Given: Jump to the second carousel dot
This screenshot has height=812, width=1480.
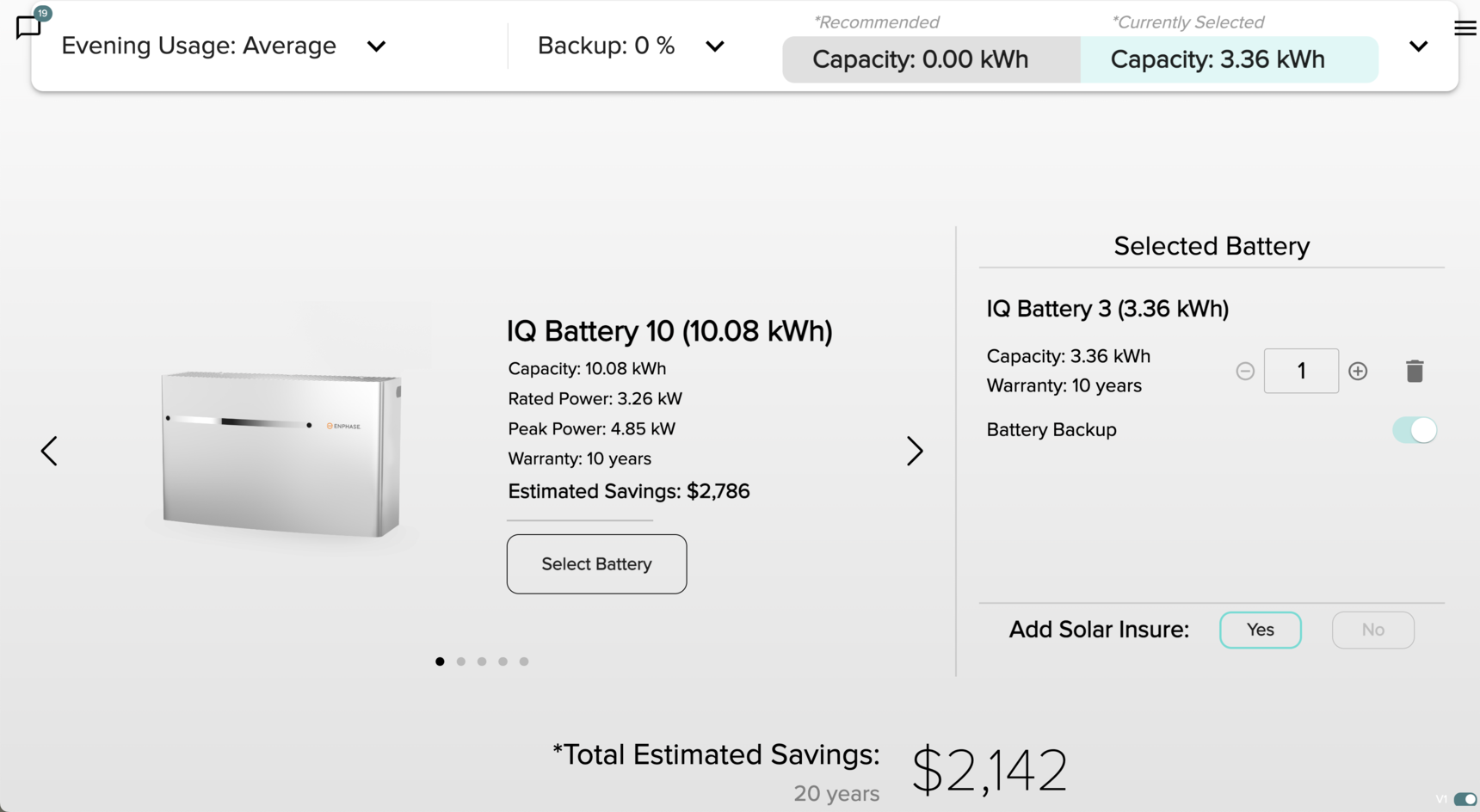Looking at the screenshot, I should pos(461,661).
